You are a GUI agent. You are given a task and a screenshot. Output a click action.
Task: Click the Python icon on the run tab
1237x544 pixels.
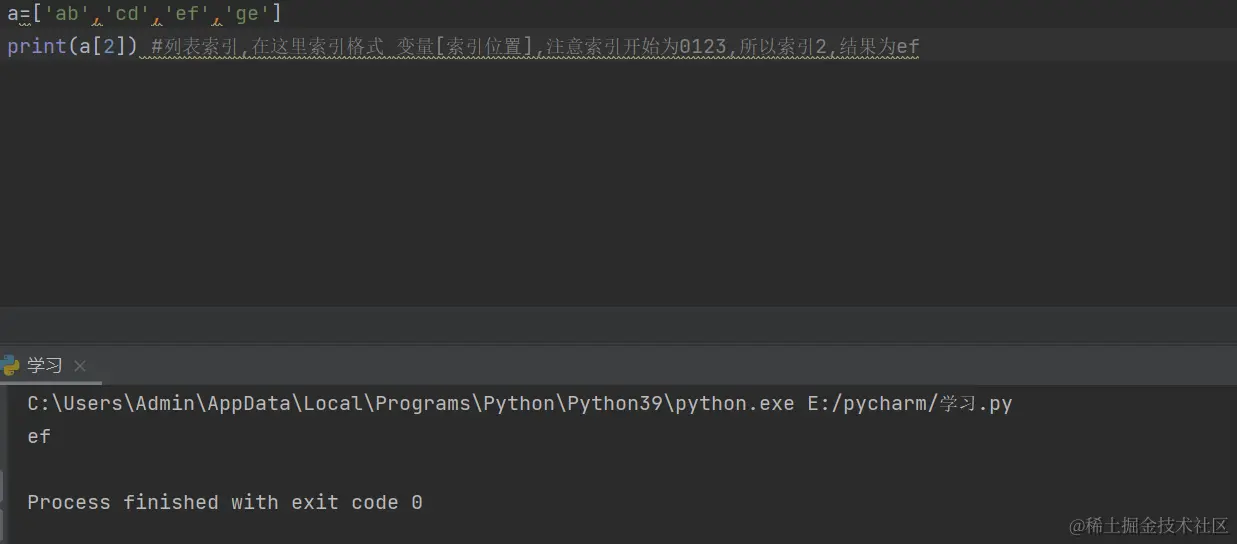pos(9,366)
